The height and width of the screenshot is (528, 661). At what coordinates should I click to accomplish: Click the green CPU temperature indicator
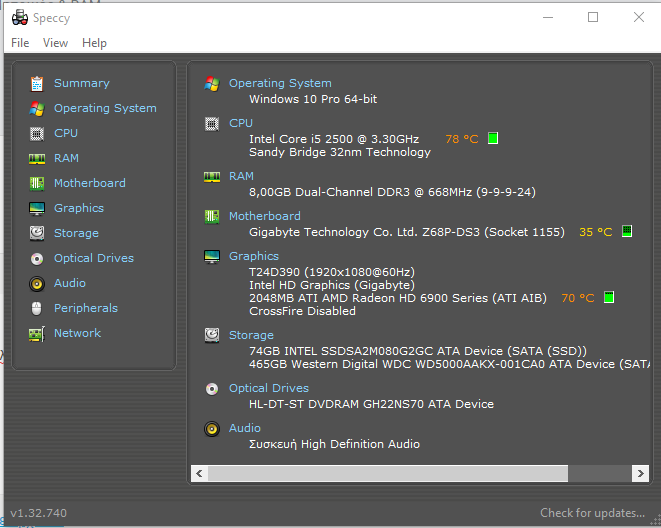point(493,138)
